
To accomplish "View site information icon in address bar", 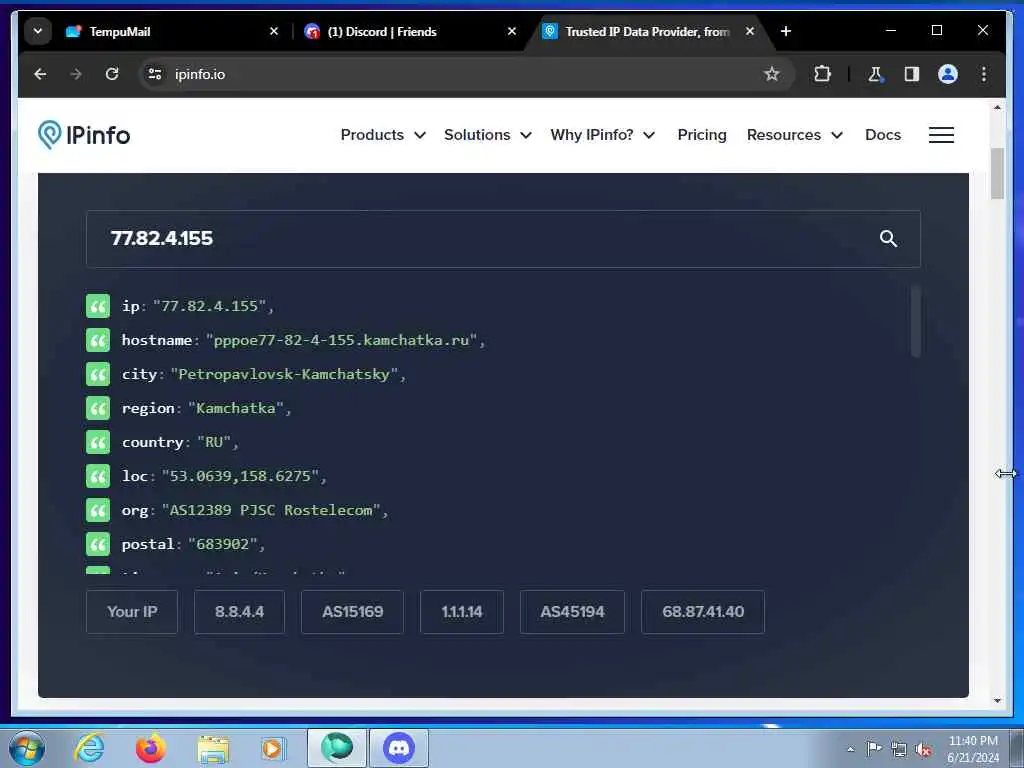I will [155, 74].
